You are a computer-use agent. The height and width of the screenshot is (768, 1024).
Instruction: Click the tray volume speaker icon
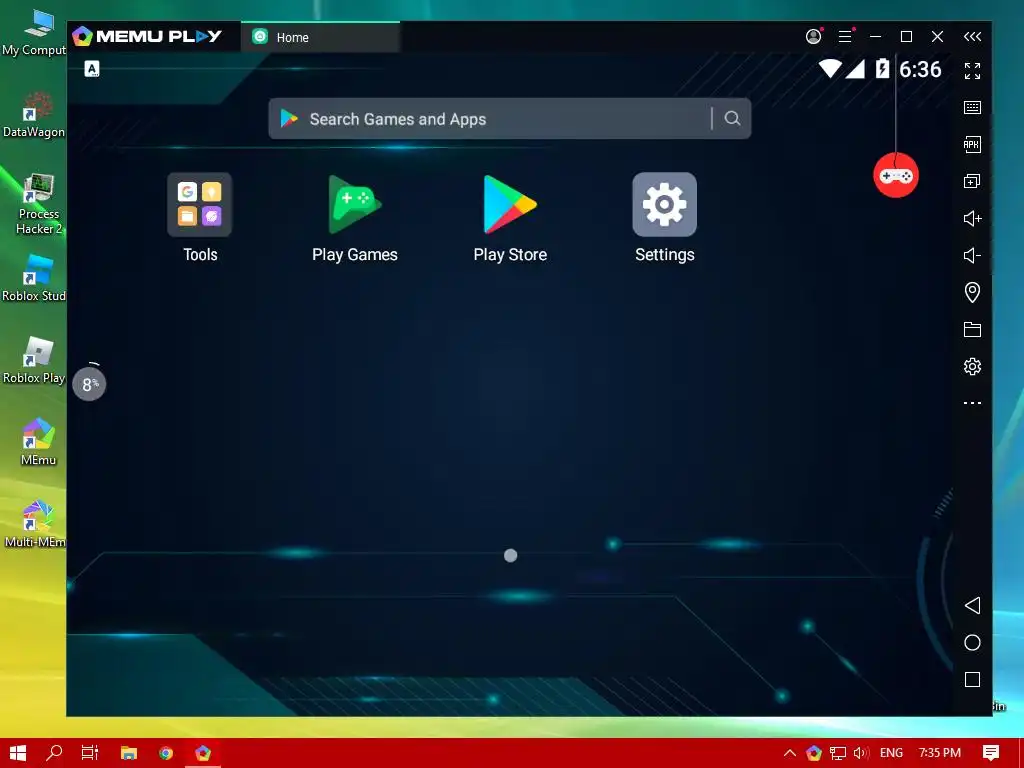(861, 753)
